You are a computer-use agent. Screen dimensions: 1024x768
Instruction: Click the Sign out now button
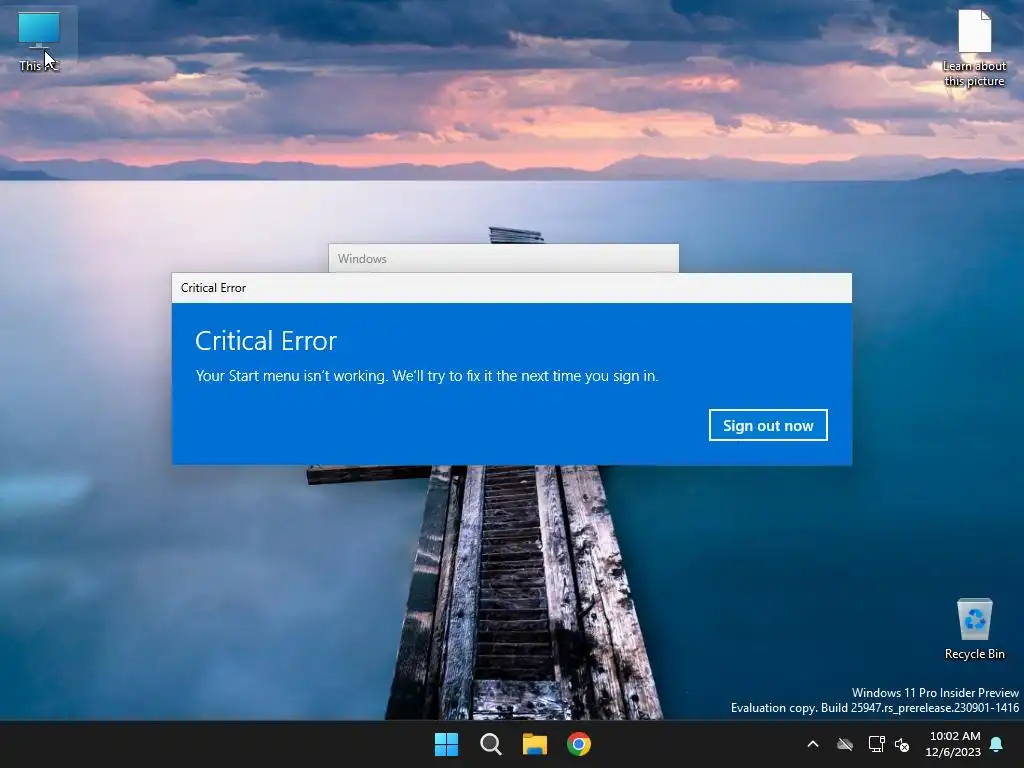click(x=768, y=425)
